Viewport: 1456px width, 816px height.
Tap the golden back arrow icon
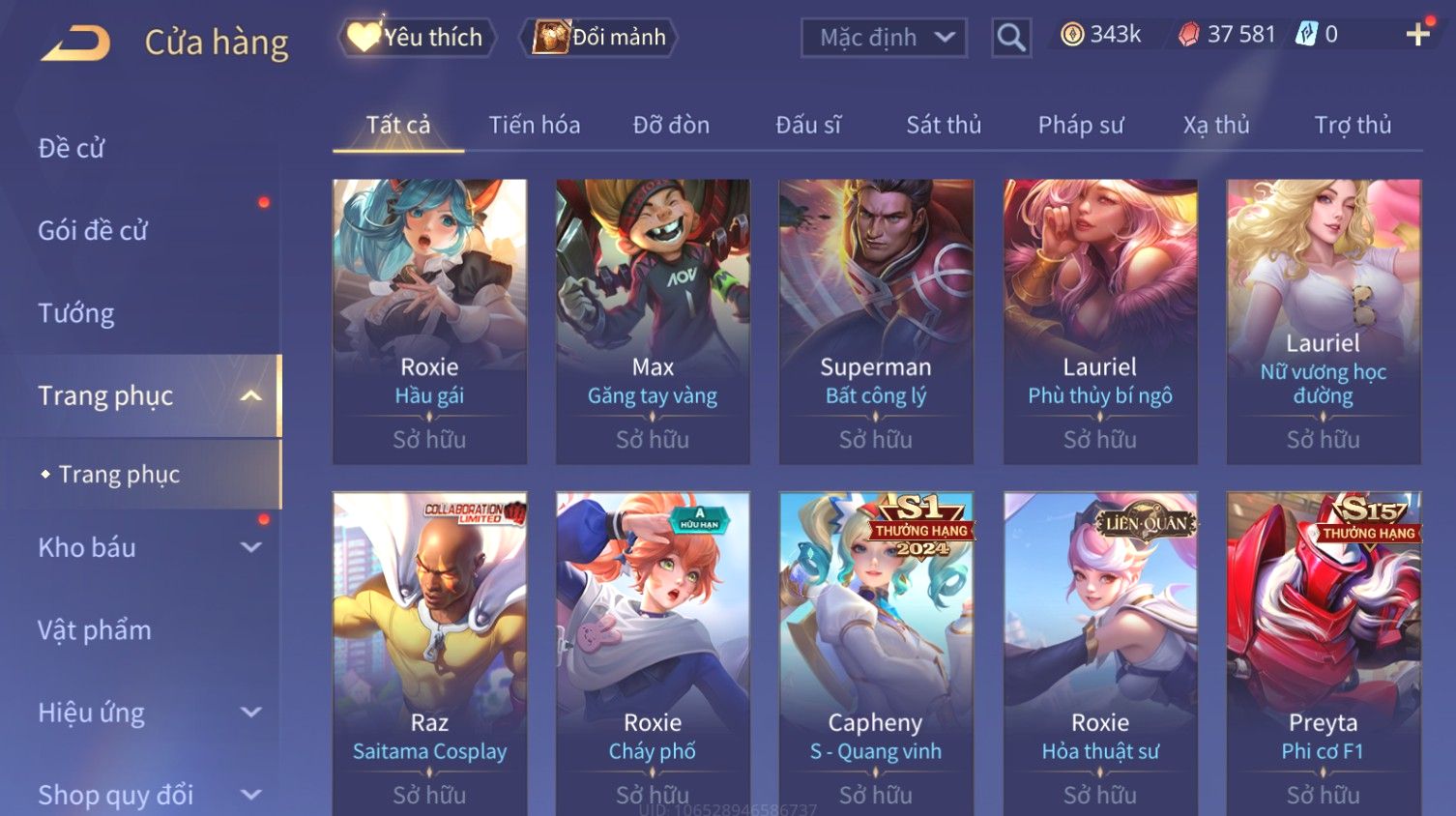(x=76, y=43)
